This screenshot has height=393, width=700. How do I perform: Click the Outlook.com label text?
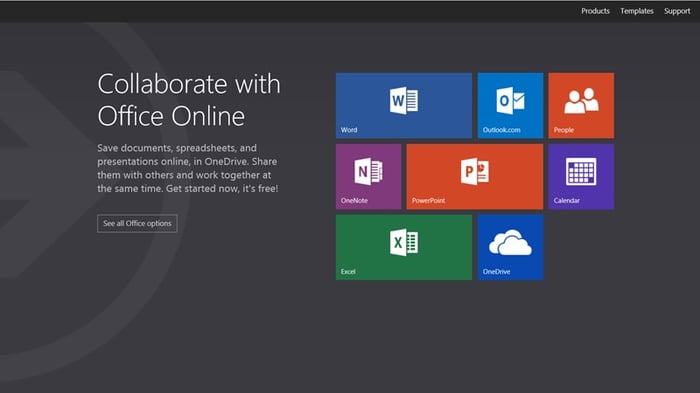click(501, 130)
